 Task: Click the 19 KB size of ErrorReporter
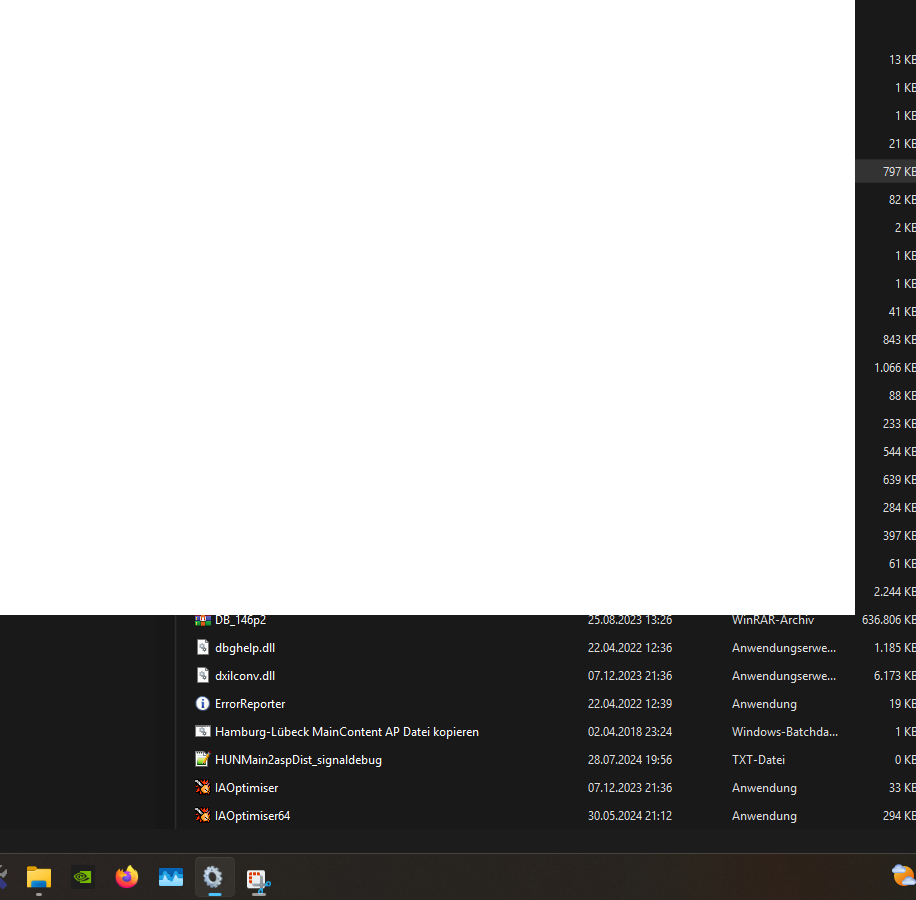902,704
